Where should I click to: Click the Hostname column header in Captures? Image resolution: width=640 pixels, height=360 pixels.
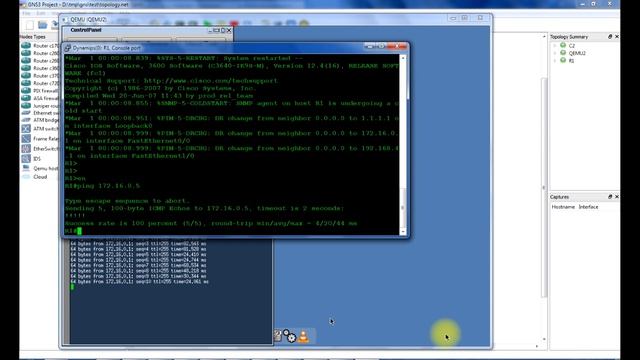coord(563,207)
